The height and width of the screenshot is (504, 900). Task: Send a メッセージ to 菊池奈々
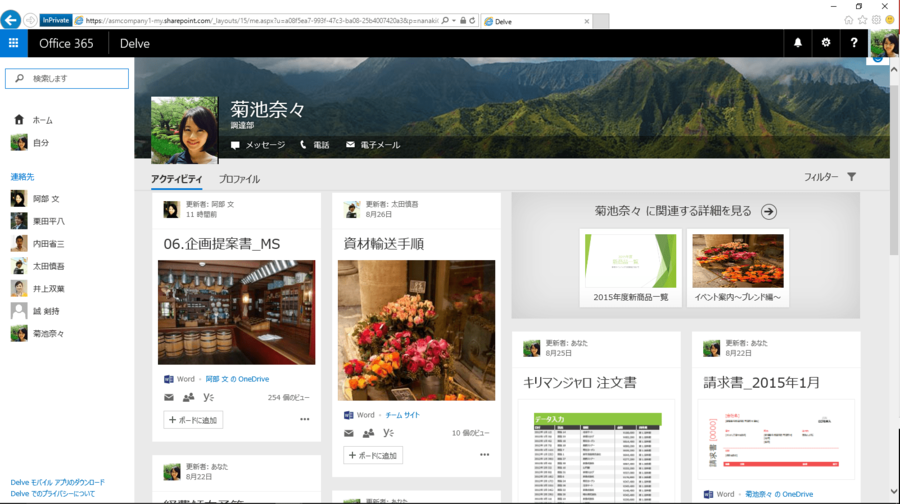point(258,145)
